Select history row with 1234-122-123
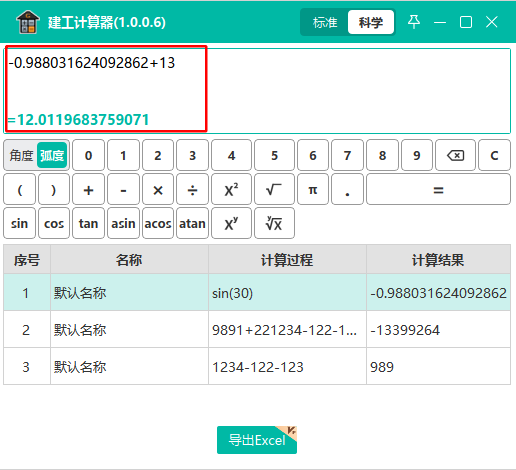This screenshot has width=516, height=470. tap(257, 366)
